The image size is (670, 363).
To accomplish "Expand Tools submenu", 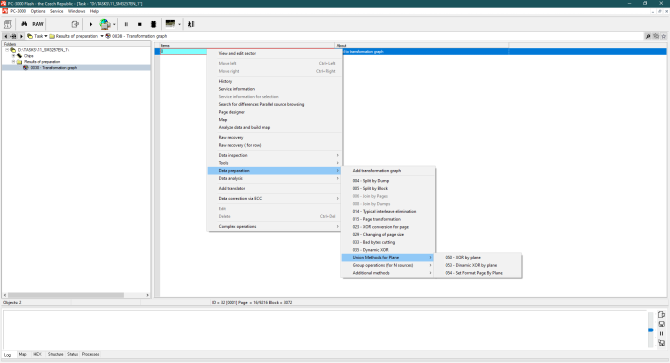I will click(274, 163).
